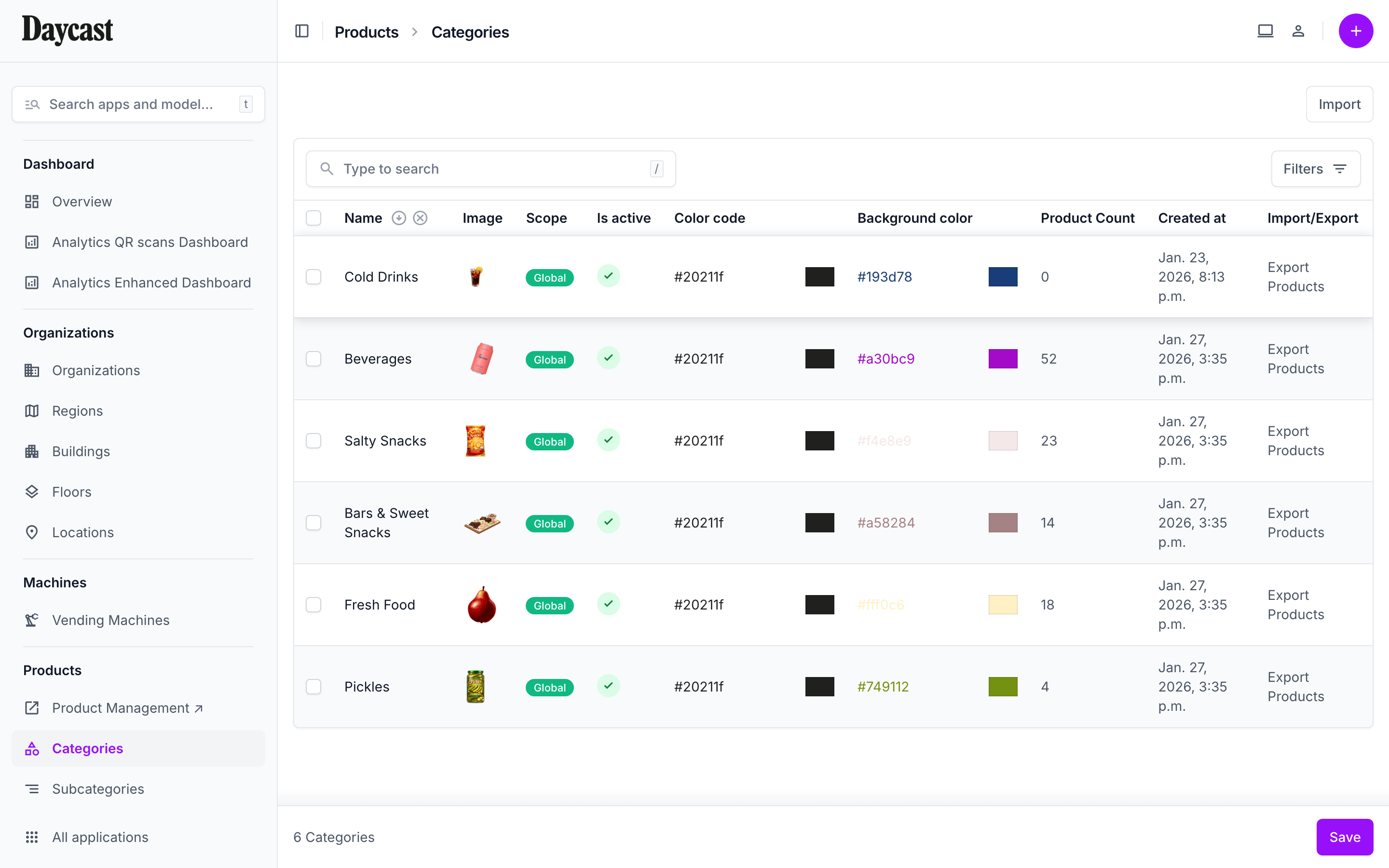
Task: Open Analytics QR scans Dashboard
Action: 150,242
